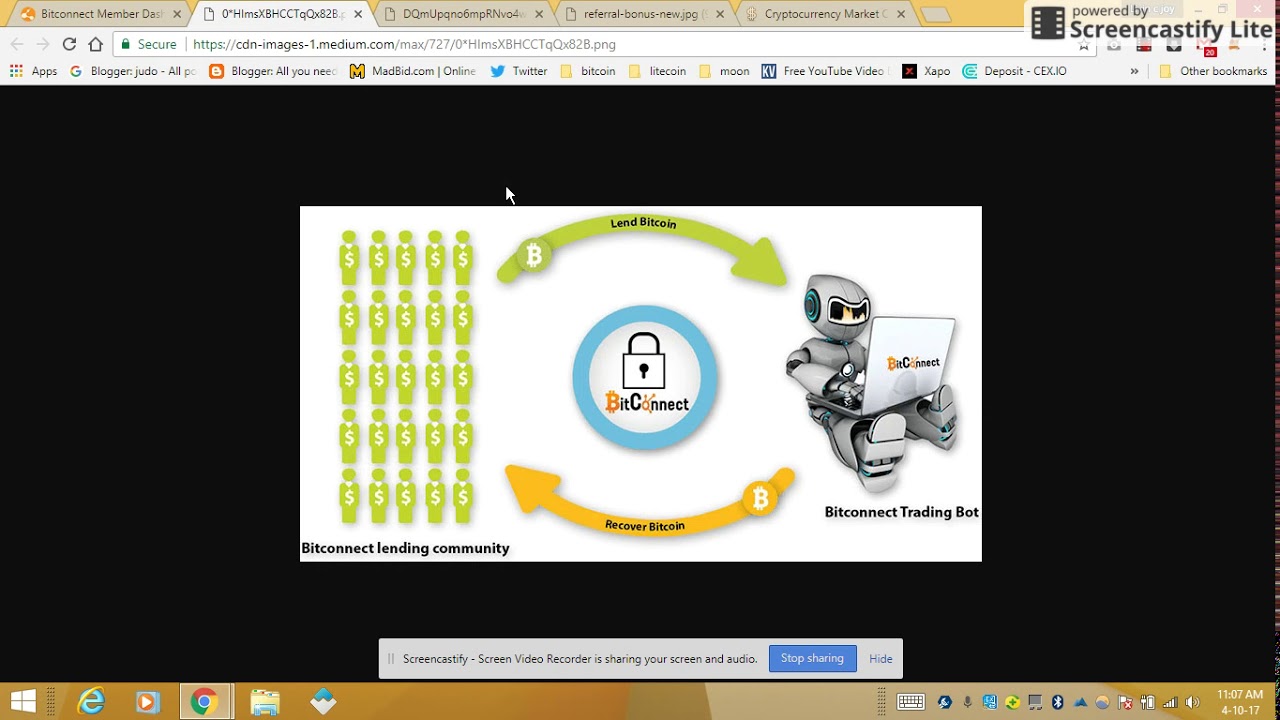The width and height of the screenshot is (1280, 720).
Task: Close the Bitconnect Member Dashboard tab
Action: [x=177, y=14]
